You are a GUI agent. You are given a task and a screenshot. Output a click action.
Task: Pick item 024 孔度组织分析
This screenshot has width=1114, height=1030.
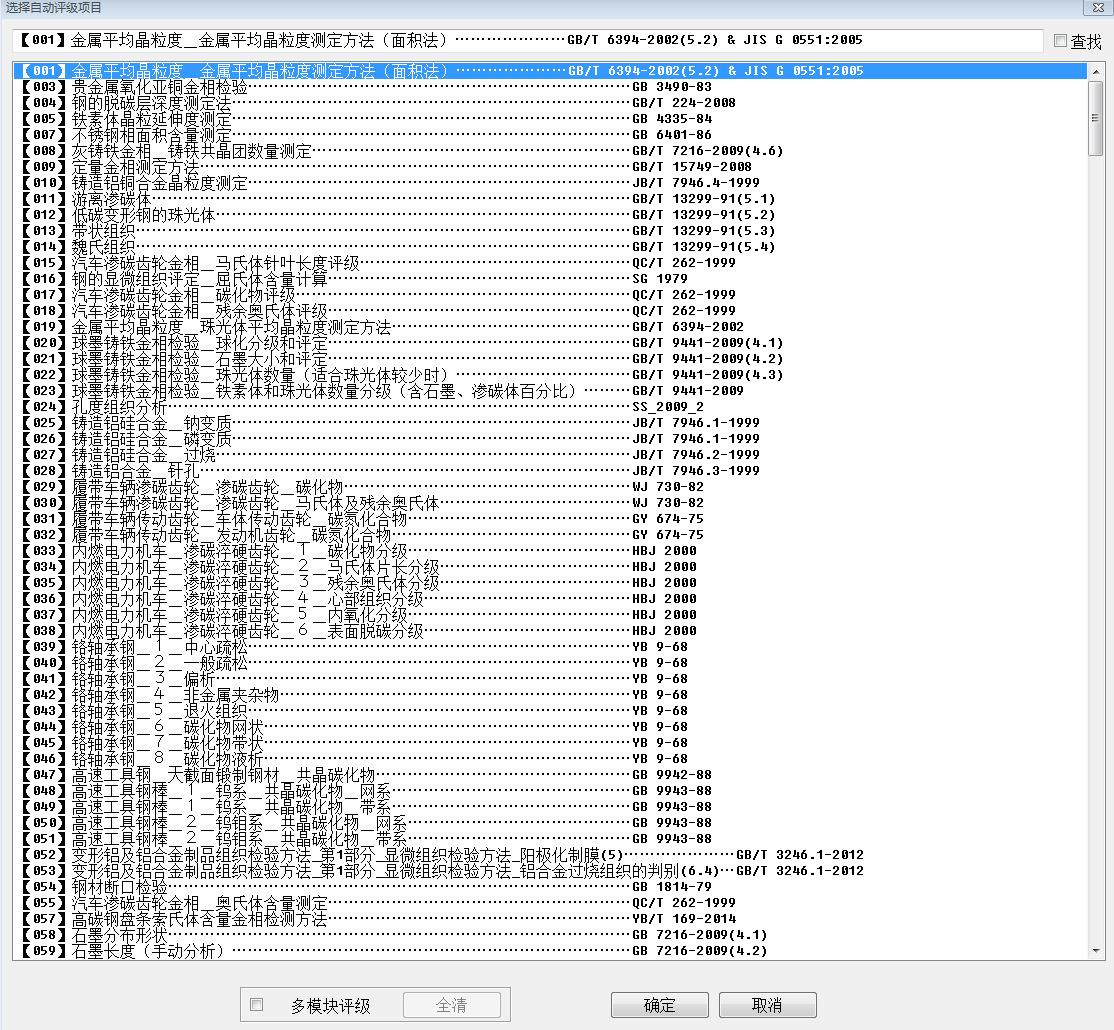(x=118, y=407)
